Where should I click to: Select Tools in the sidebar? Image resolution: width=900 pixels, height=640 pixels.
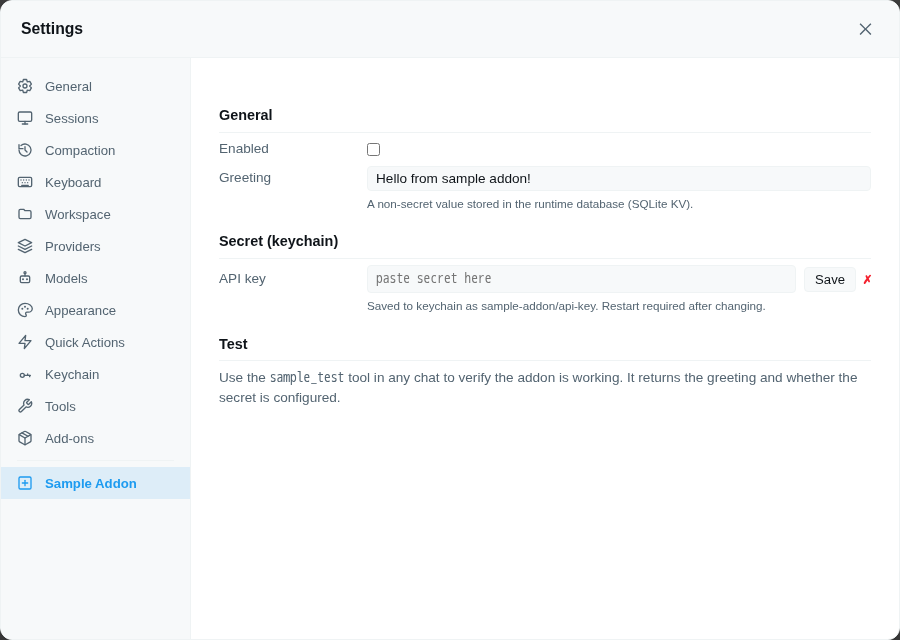95,406
